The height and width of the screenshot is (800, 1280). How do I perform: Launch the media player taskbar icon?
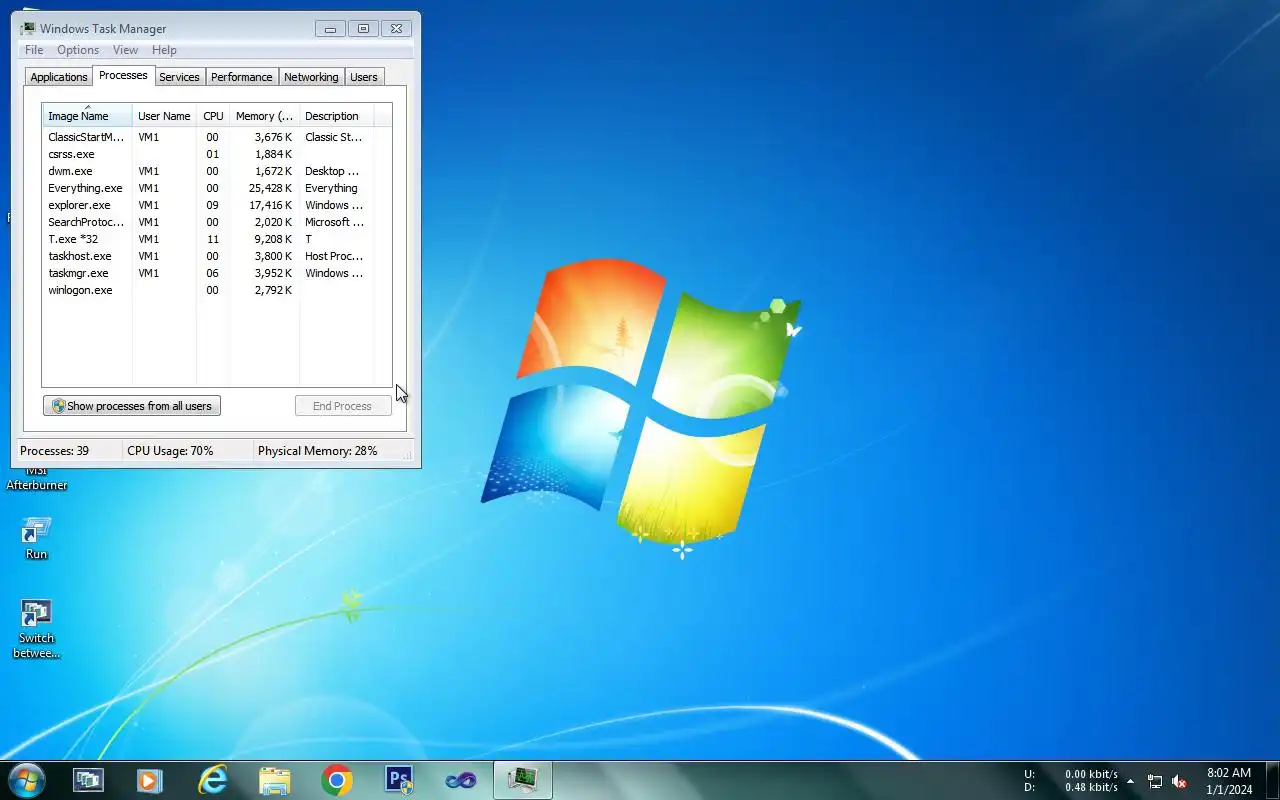pyautogui.click(x=150, y=780)
